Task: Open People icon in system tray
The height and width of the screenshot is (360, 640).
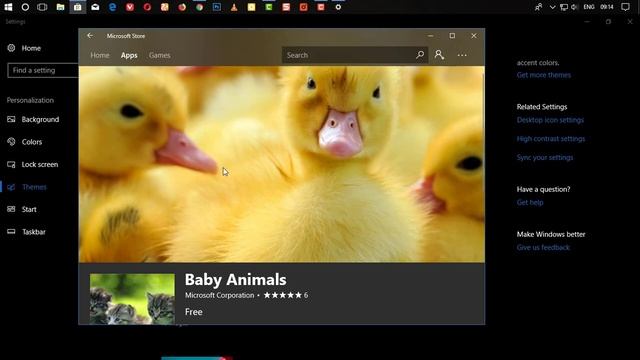Action: click(538, 7)
